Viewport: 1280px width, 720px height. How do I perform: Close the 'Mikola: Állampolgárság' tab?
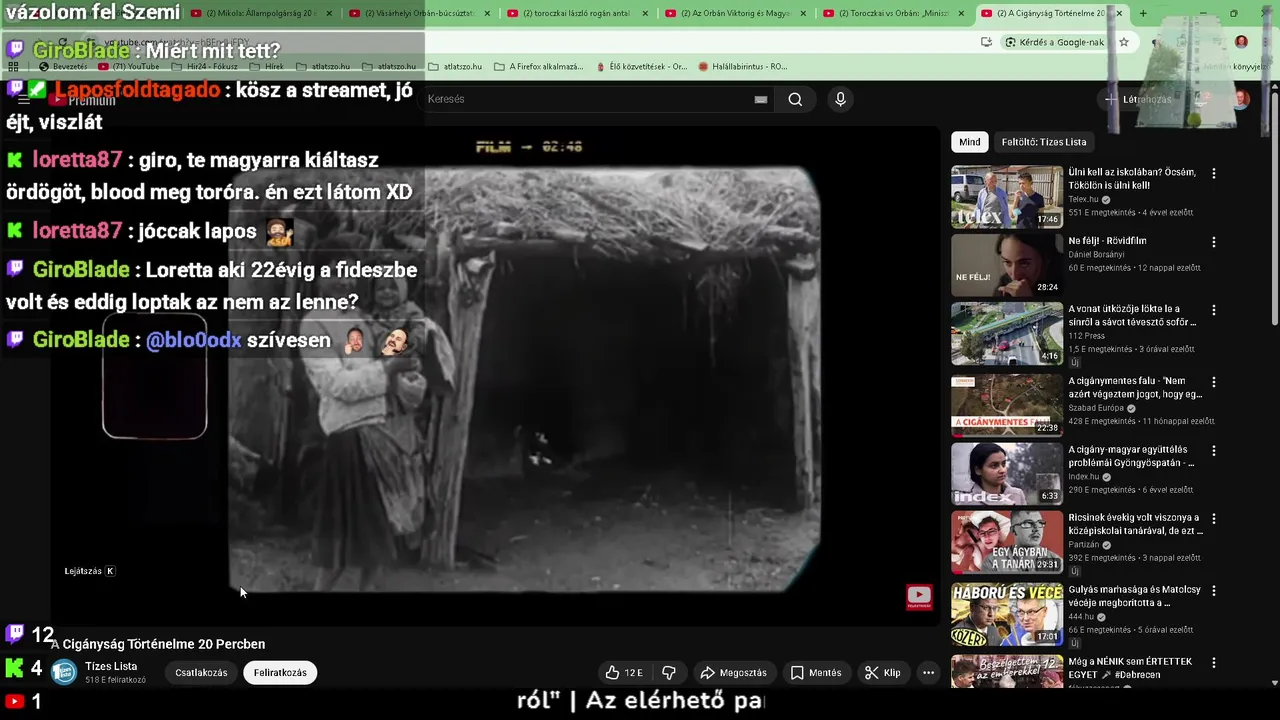click(328, 13)
